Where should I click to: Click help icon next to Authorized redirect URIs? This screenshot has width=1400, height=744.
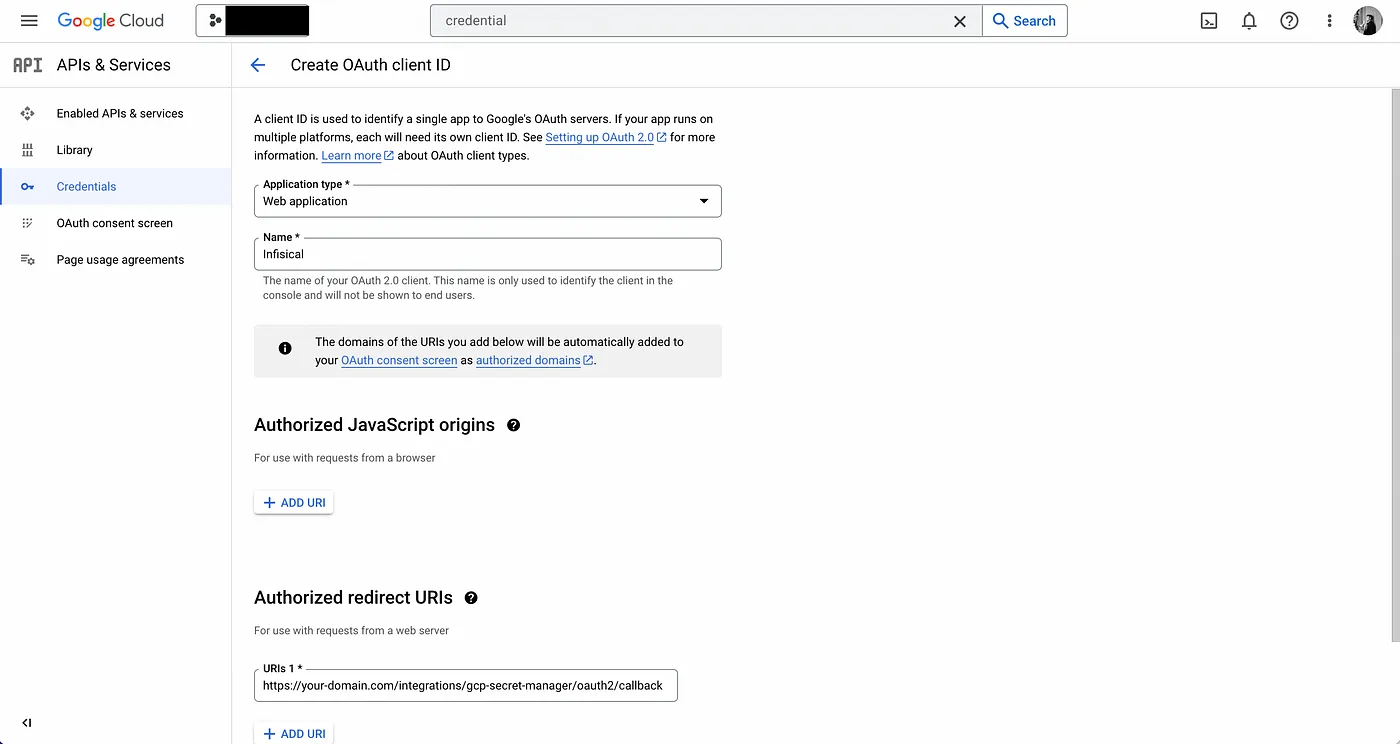point(471,598)
